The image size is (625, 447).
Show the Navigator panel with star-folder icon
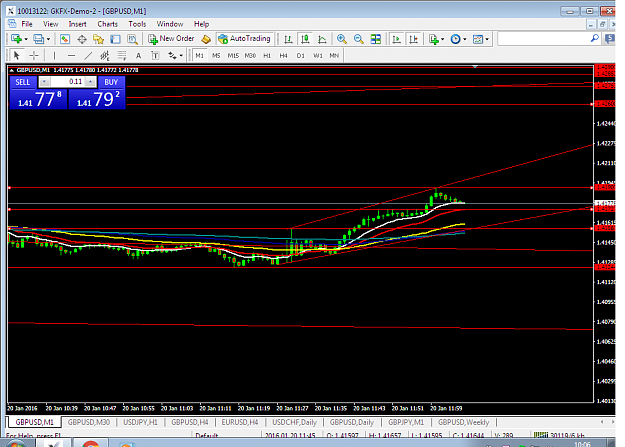pyautogui.click(x=98, y=39)
